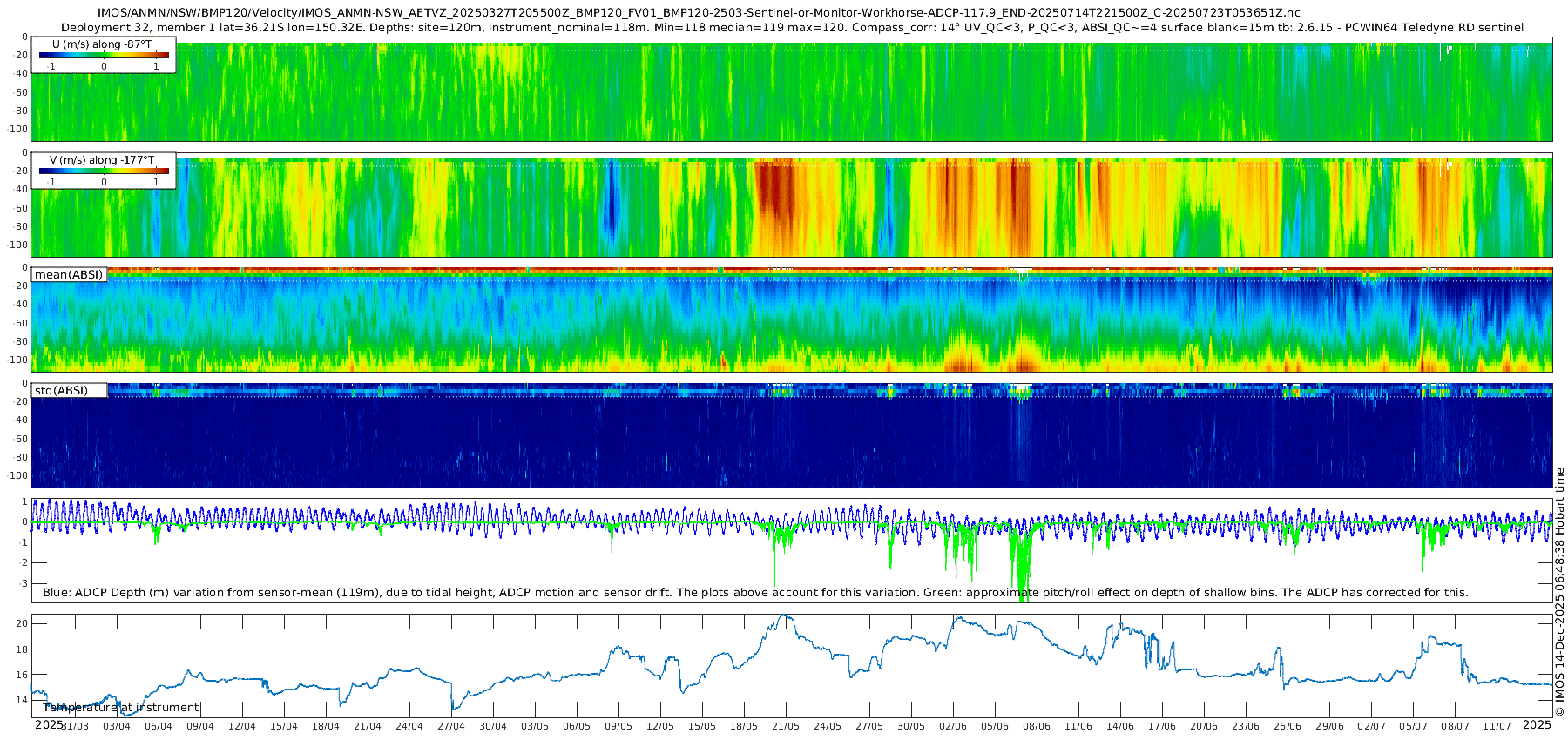
Task: Click the vertical IMOS copyright timestamp text
Action: tap(1559, 592)
